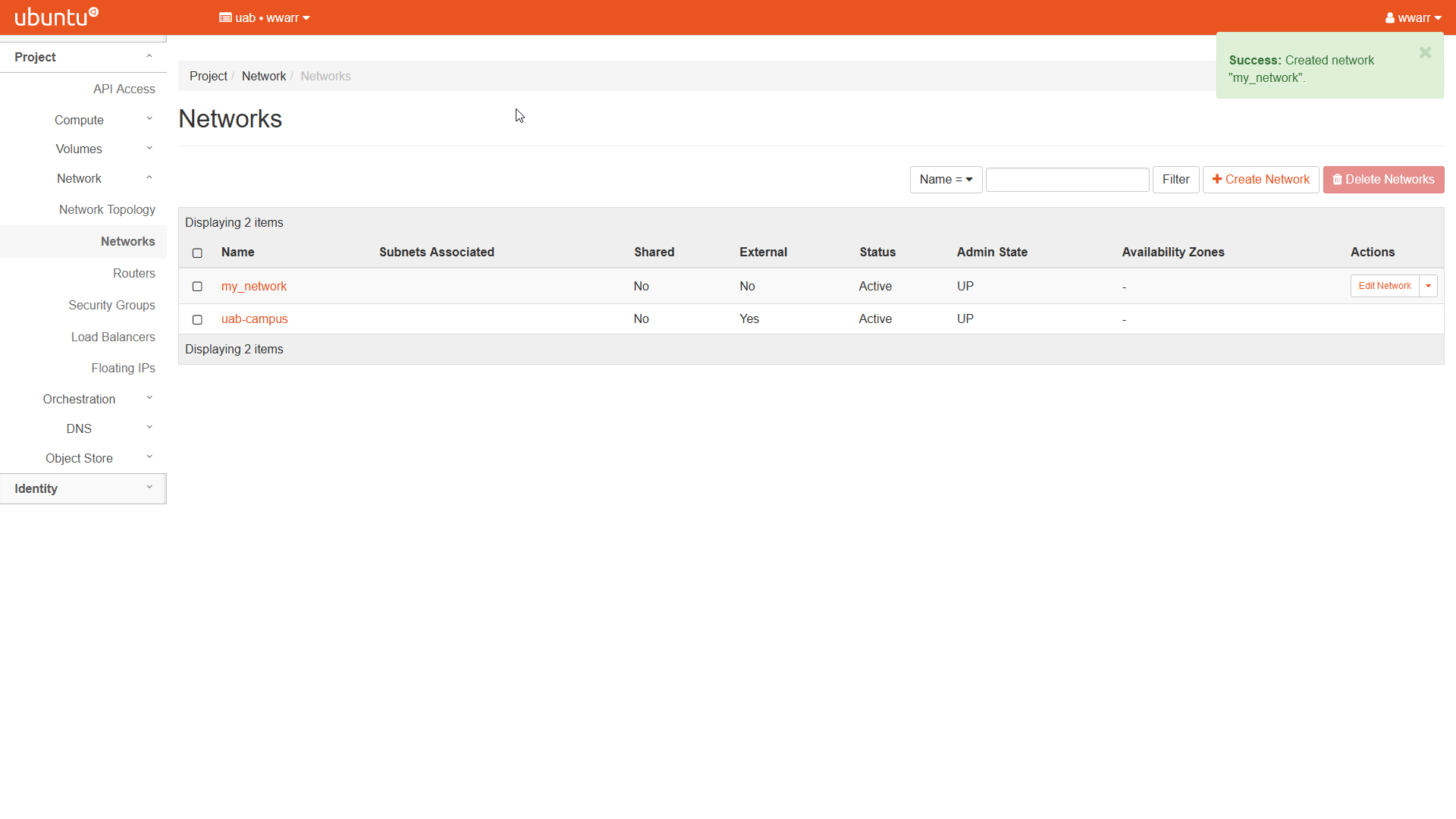The image size is (1456, 819).
Task: Expand the Identity section
Action: [83, 488]
